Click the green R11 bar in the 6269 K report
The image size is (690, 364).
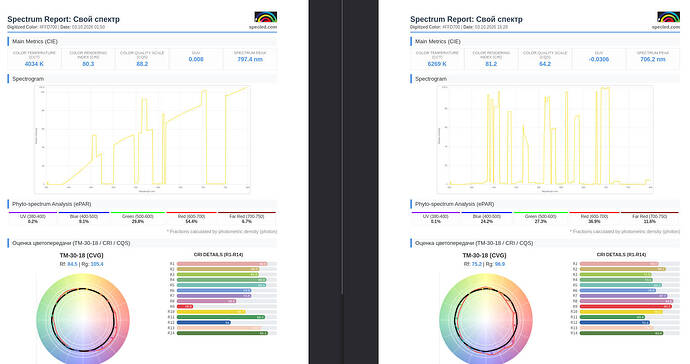click(x=612, y=317)
